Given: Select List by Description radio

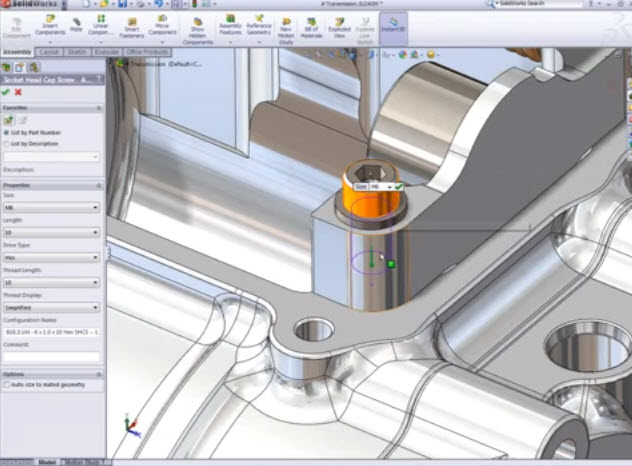Looking at the screenshot, I should [6, 144].
